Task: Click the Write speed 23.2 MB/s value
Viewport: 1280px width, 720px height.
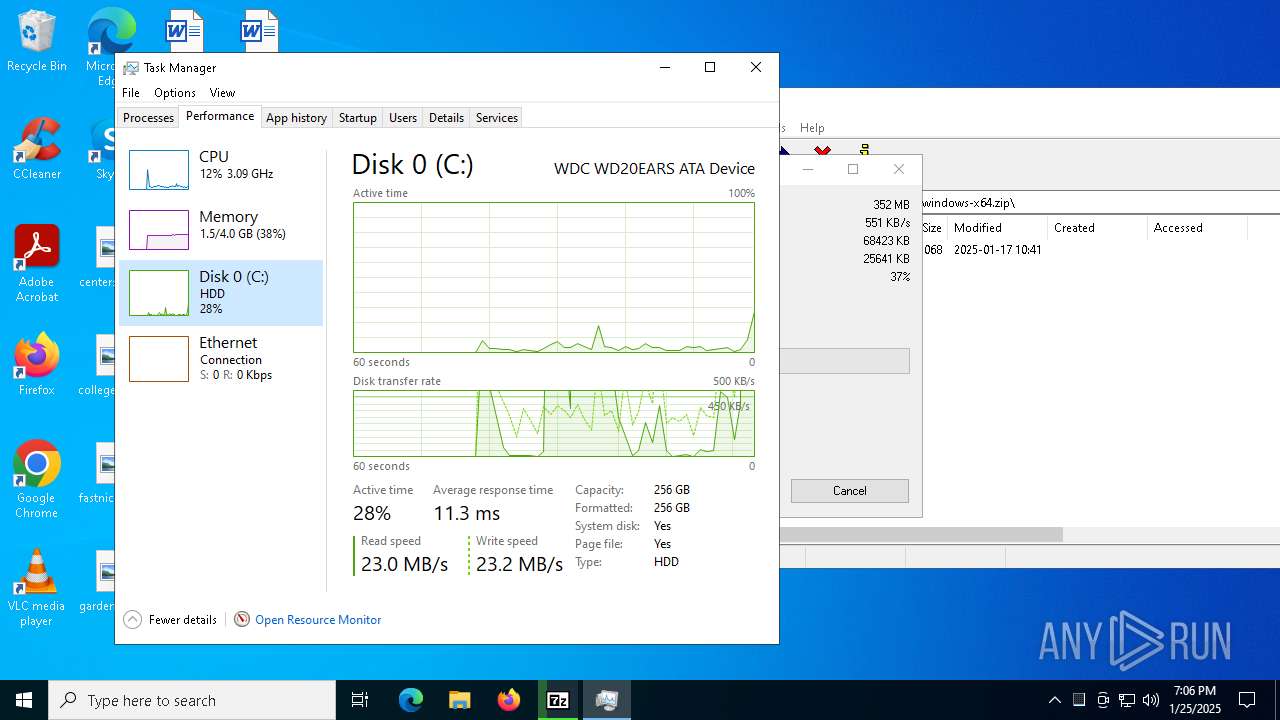Action: tap(519, 564)
